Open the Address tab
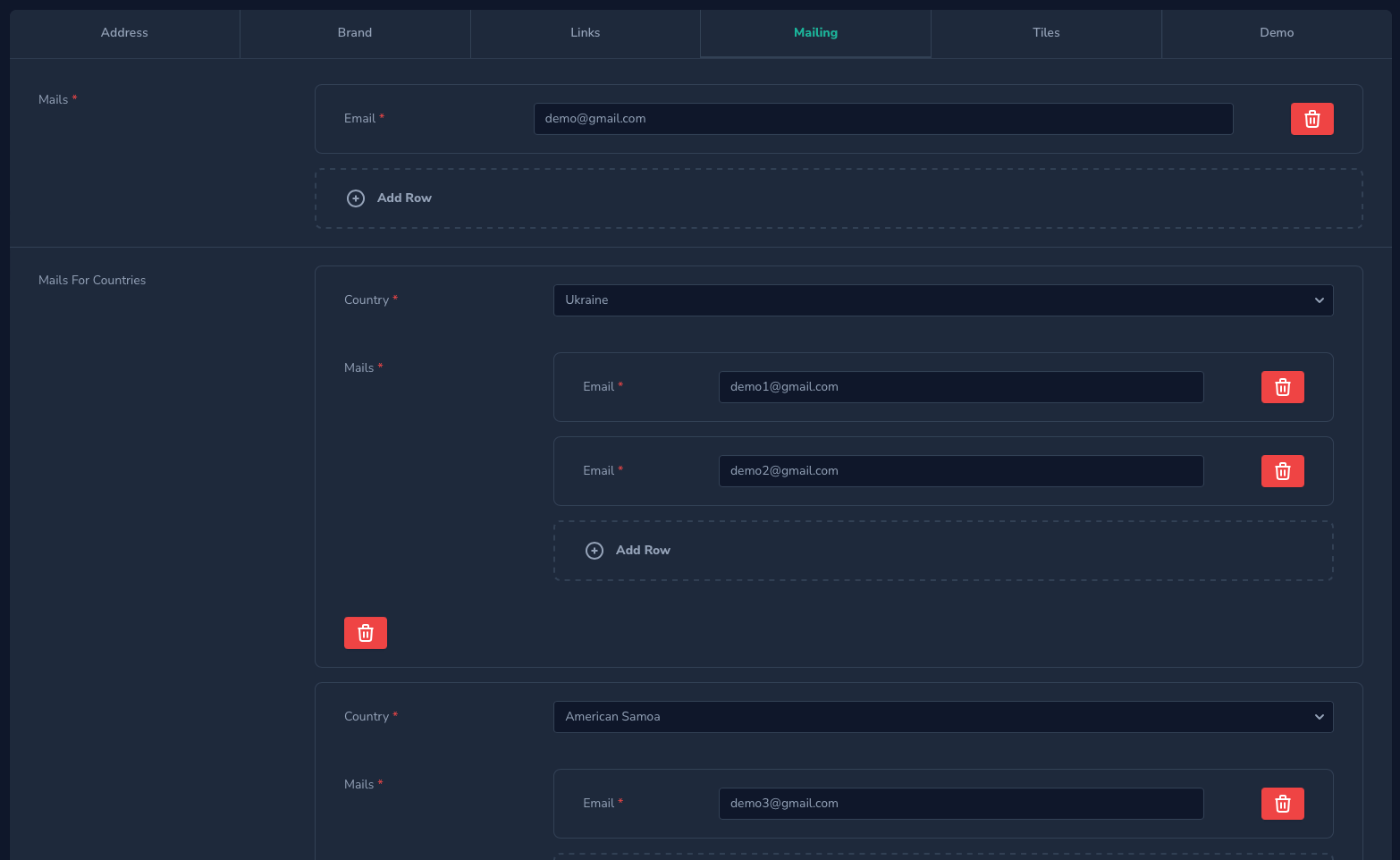 click(x=124, y=33)
